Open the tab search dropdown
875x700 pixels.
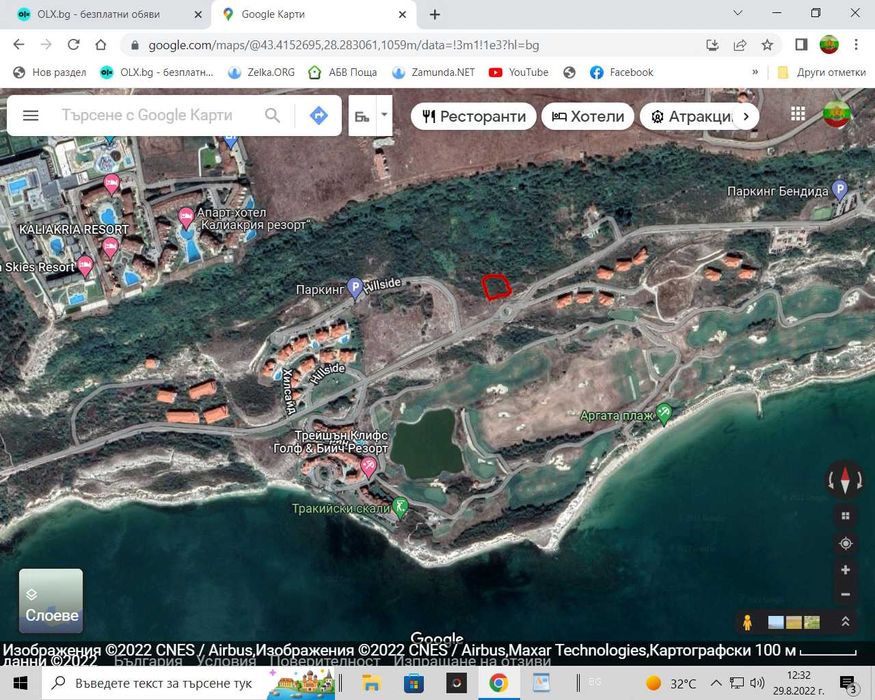click(x=738, y=13)
